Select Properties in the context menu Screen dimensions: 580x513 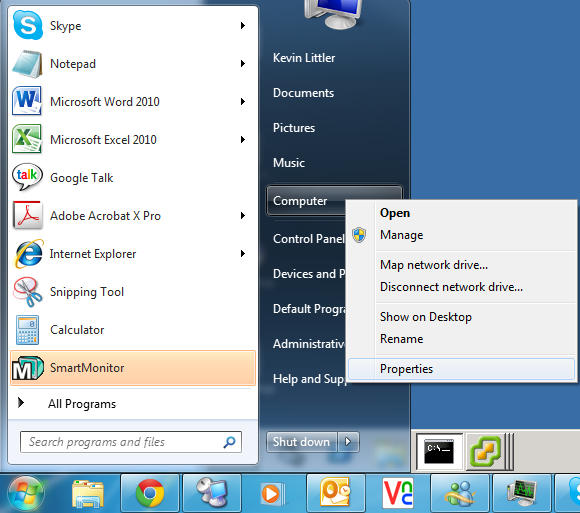(462, 369)
